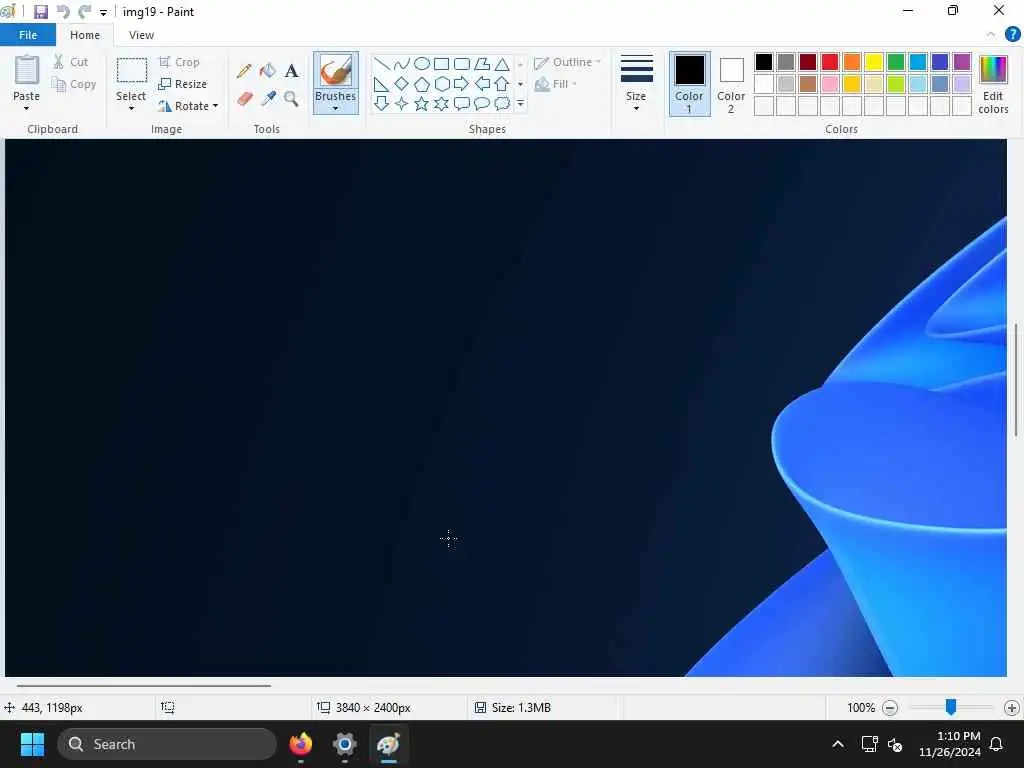Show hidden system tray icons

point(838,744)
